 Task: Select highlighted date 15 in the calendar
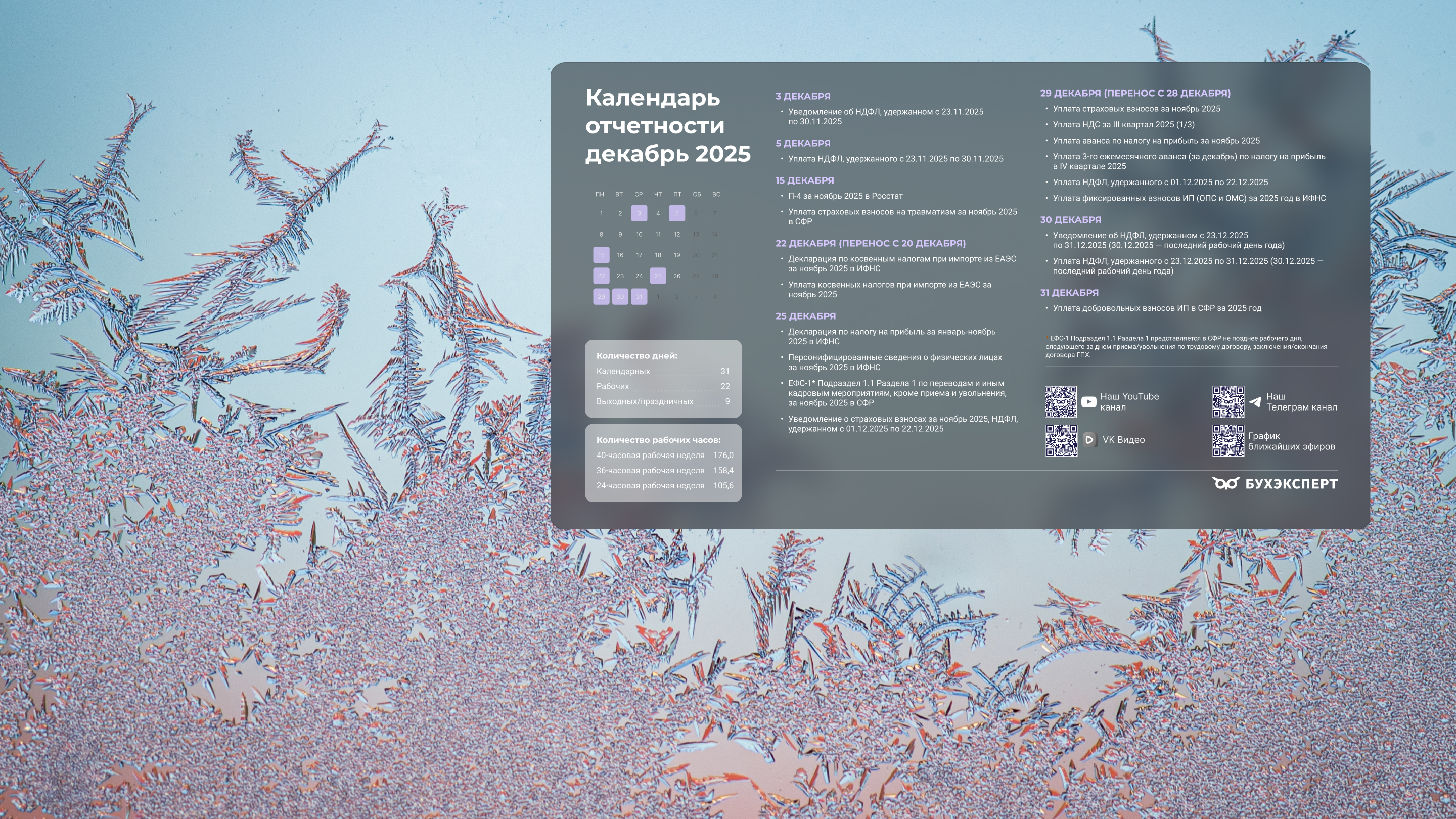click(602, 255)
